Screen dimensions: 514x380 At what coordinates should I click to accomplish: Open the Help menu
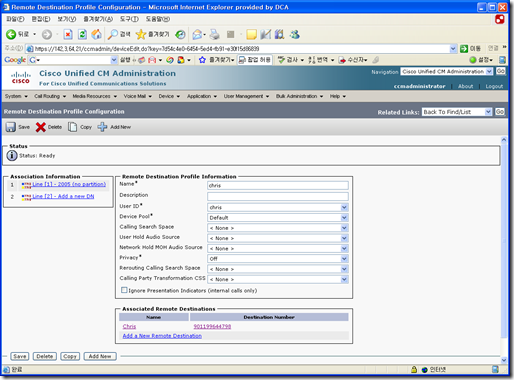tap(338, 96)
